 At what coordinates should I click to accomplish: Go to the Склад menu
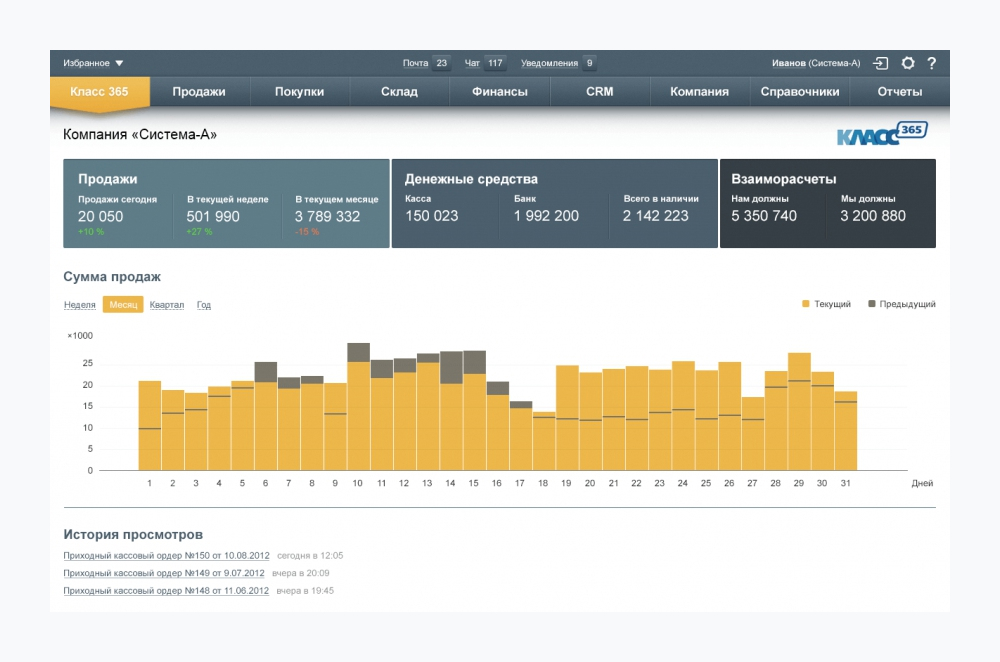pyautogui.click(x=399, y=92)
